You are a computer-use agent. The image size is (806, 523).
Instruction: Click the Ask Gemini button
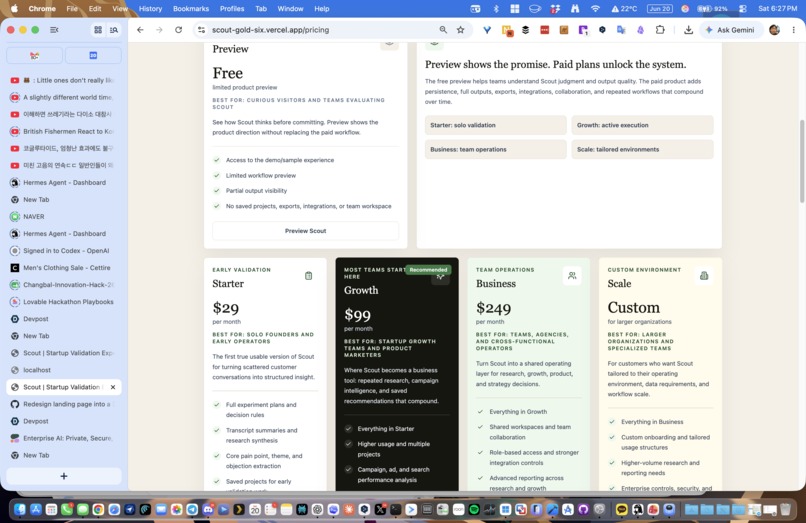pyautogui.click(x=730, y=30)
